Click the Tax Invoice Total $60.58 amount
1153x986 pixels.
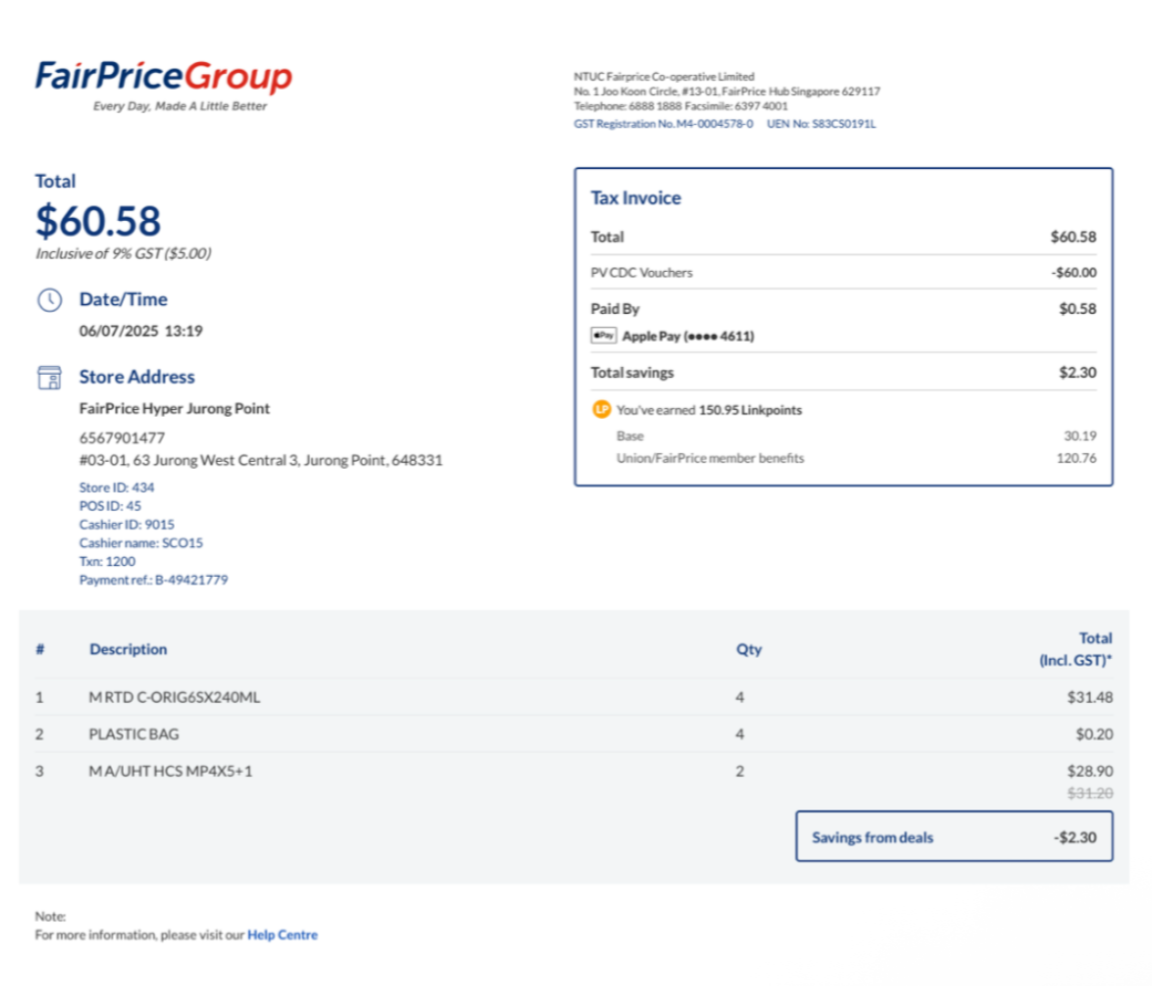[1074, 237]
